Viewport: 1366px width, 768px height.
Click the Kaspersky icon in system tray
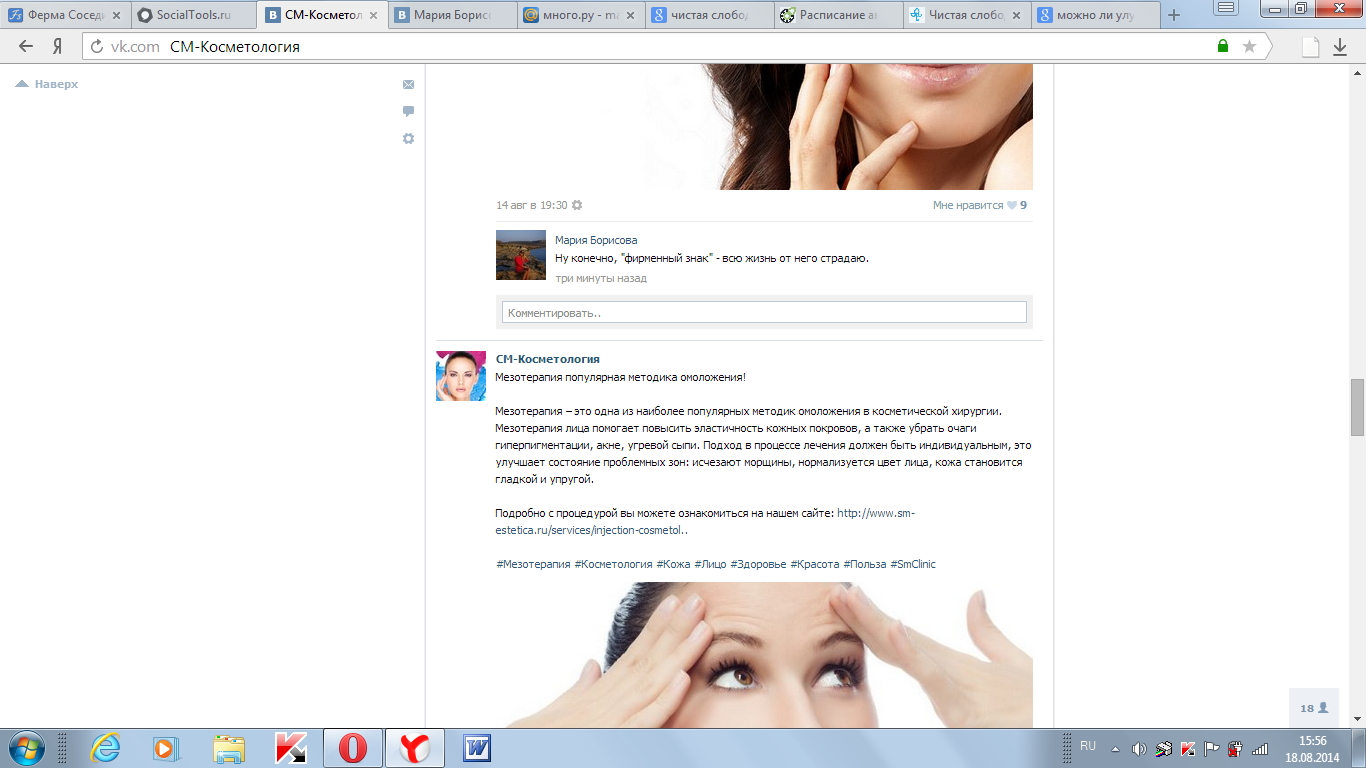click(1188, 748)
